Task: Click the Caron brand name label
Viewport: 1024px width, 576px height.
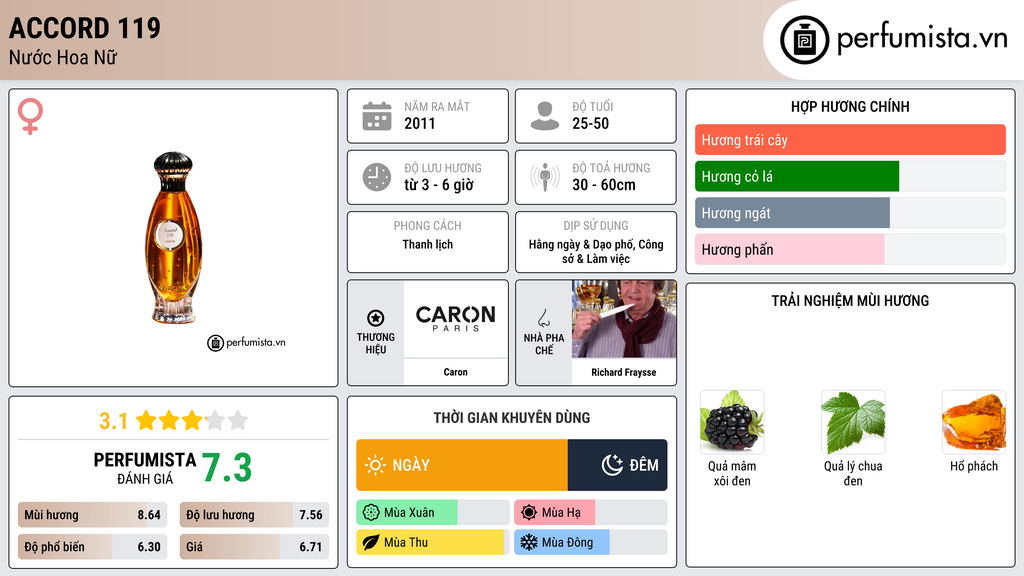Action: tap(455, 372)
